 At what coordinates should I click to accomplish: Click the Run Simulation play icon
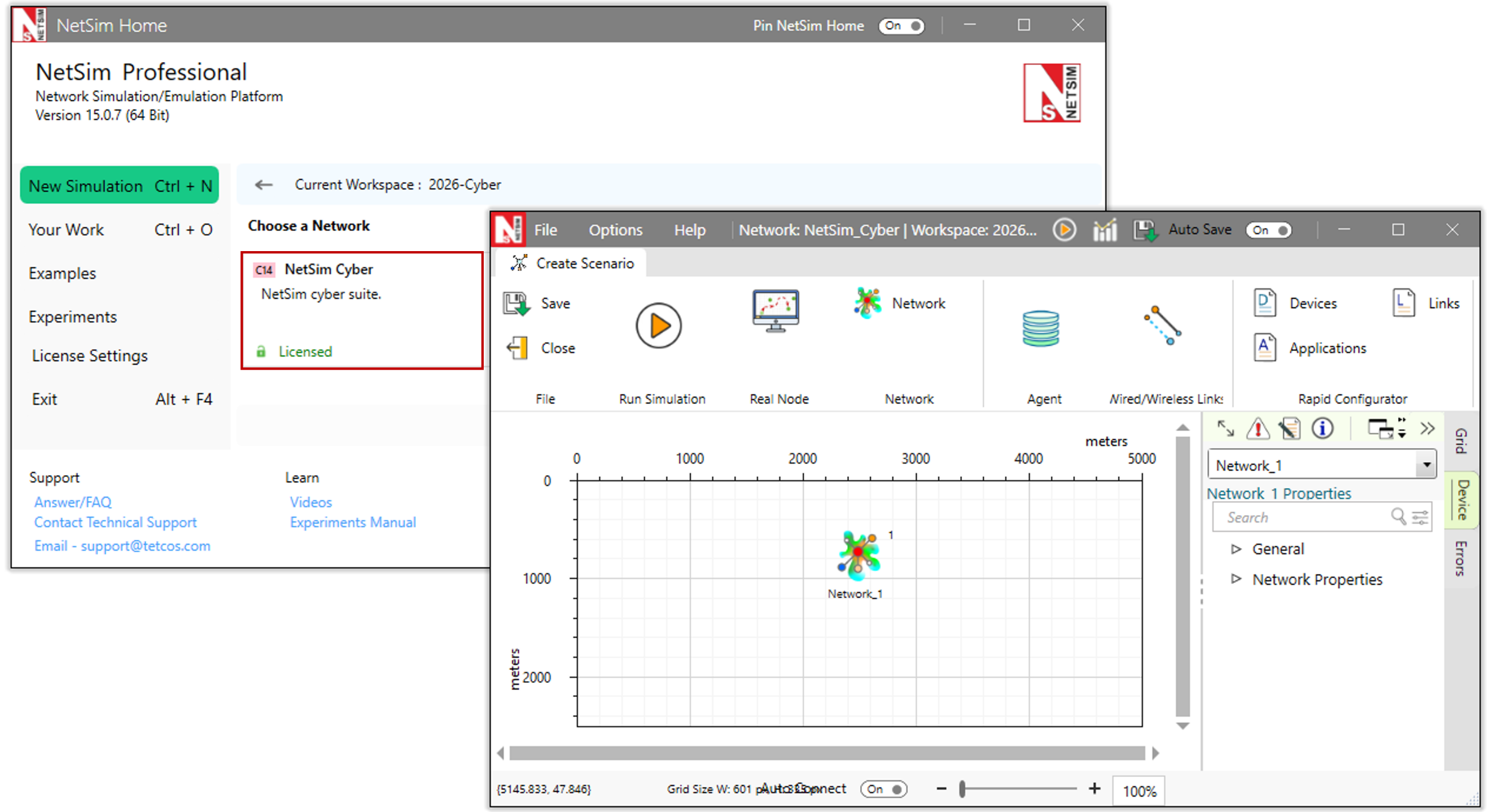point(658,326)
